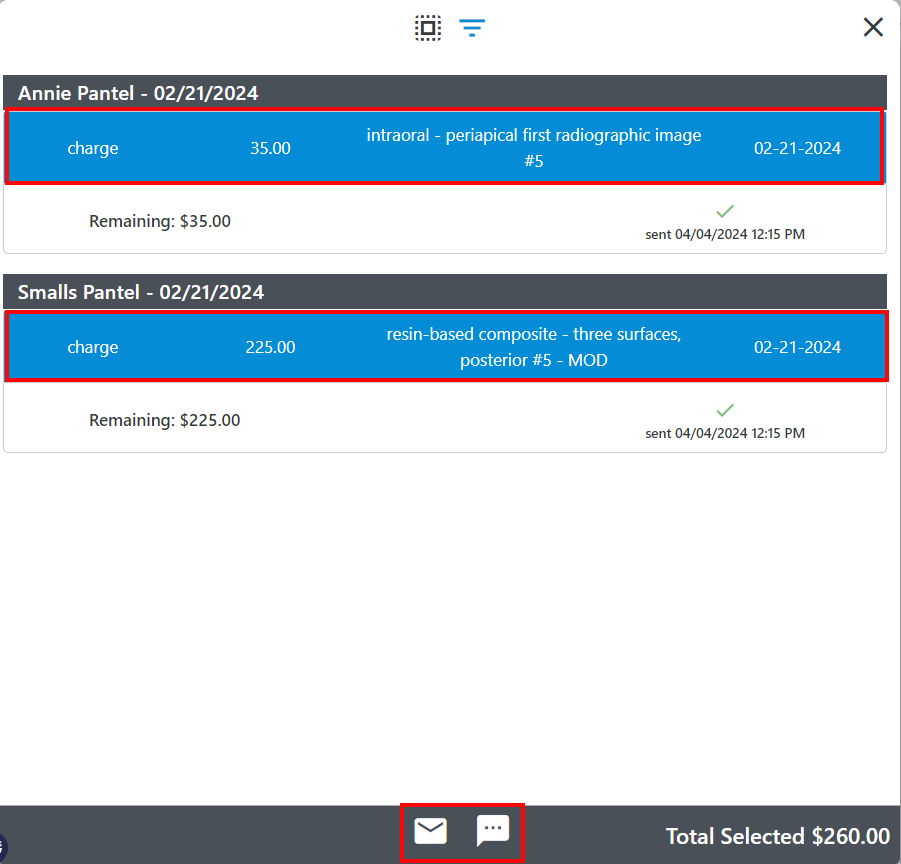
Task: Click the 225.00 amount cell
Action: (270, 347)
